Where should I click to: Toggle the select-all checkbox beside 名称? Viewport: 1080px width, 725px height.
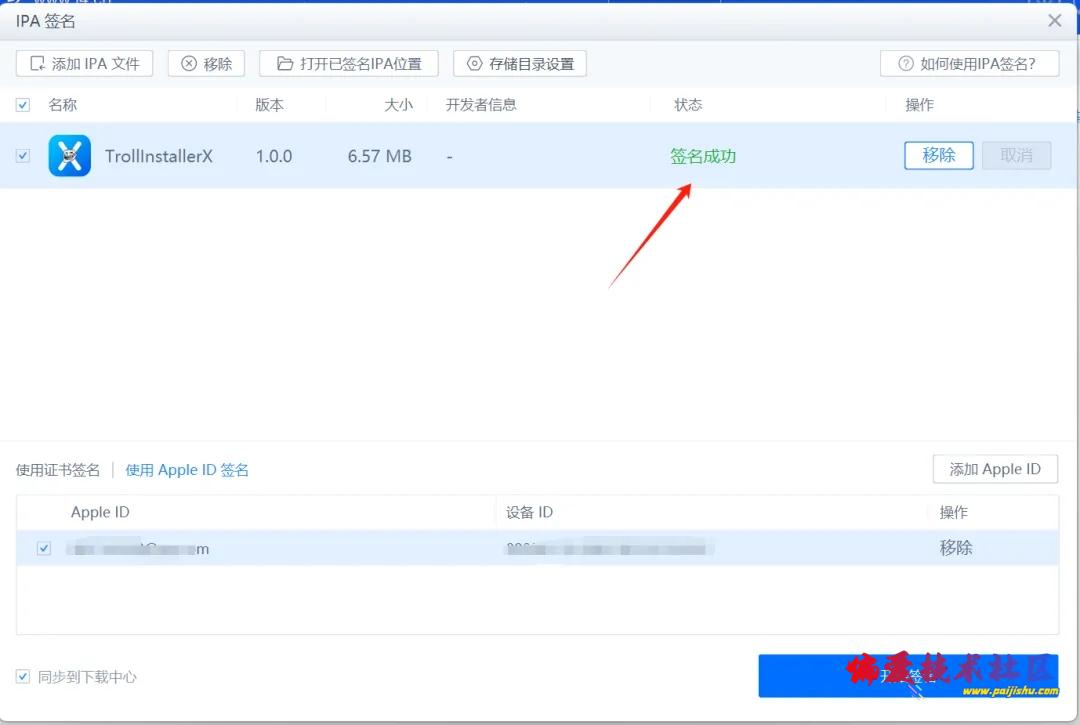pyautogui.click(x=23, y=105)
